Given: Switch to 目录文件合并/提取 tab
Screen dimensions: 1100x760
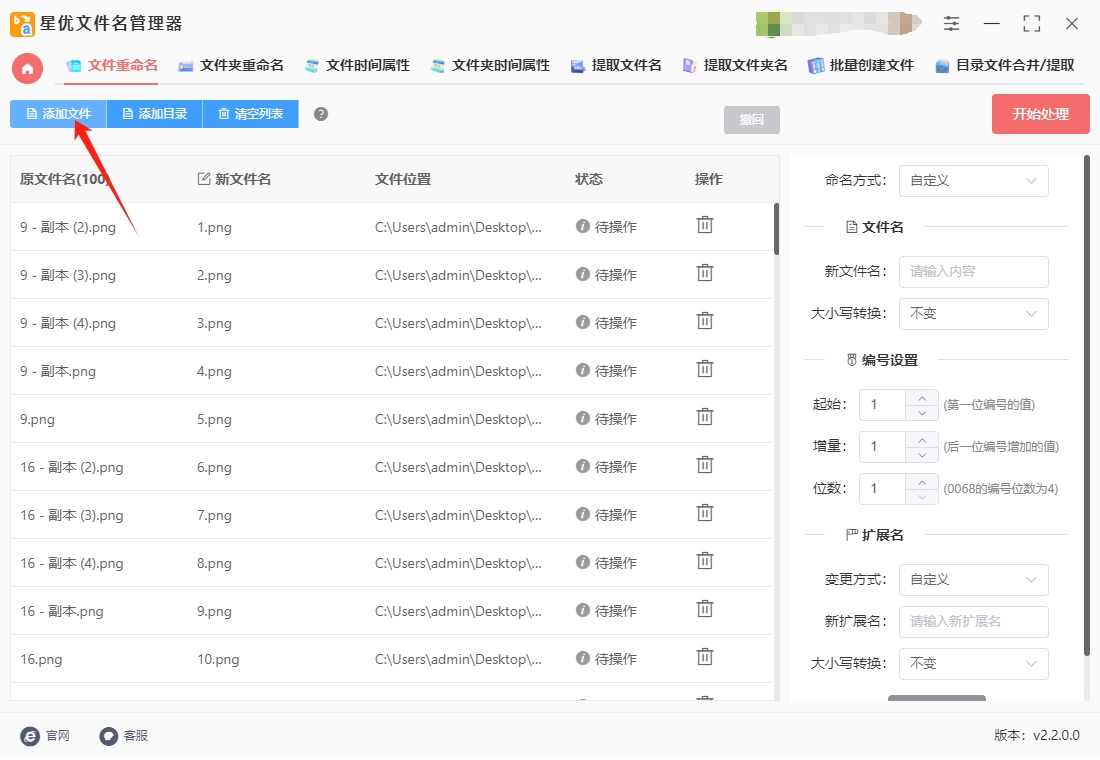Looking at the screenshot, I should click(1005, 65).
